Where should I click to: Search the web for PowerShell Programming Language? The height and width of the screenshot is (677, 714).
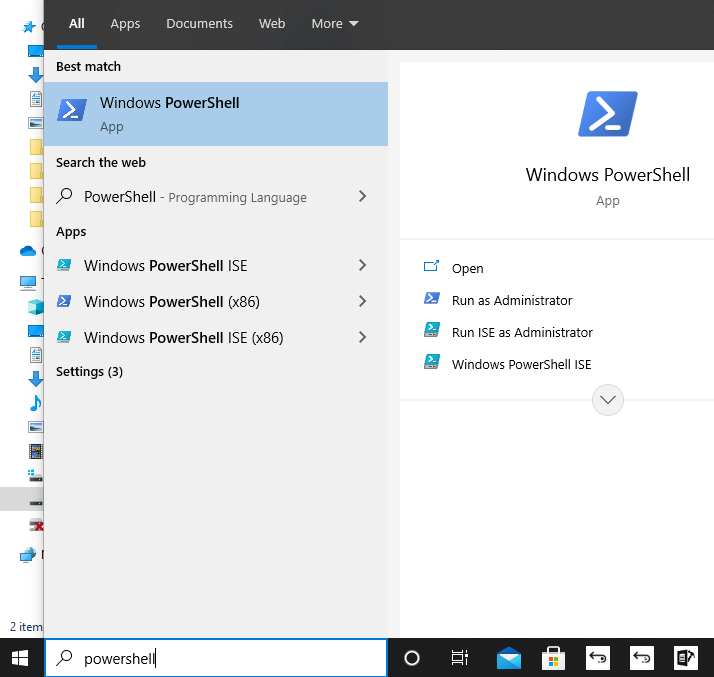(216, 196)
